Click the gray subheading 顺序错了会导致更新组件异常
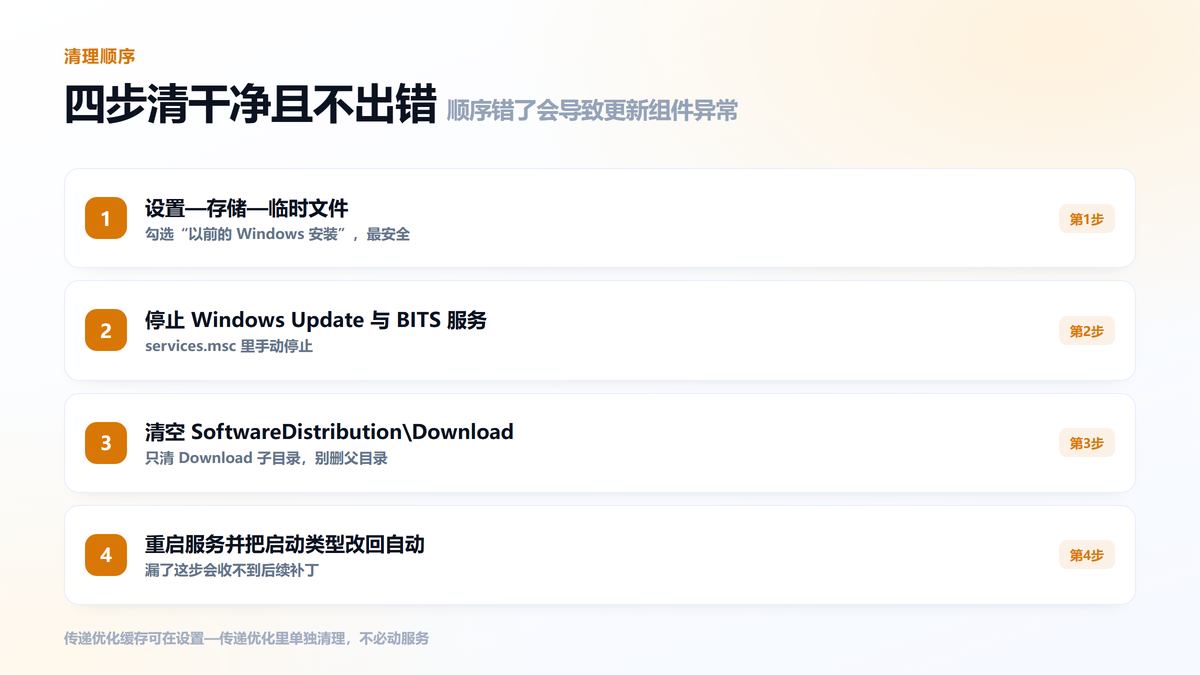1200x675 pixels. click(592, 110)
